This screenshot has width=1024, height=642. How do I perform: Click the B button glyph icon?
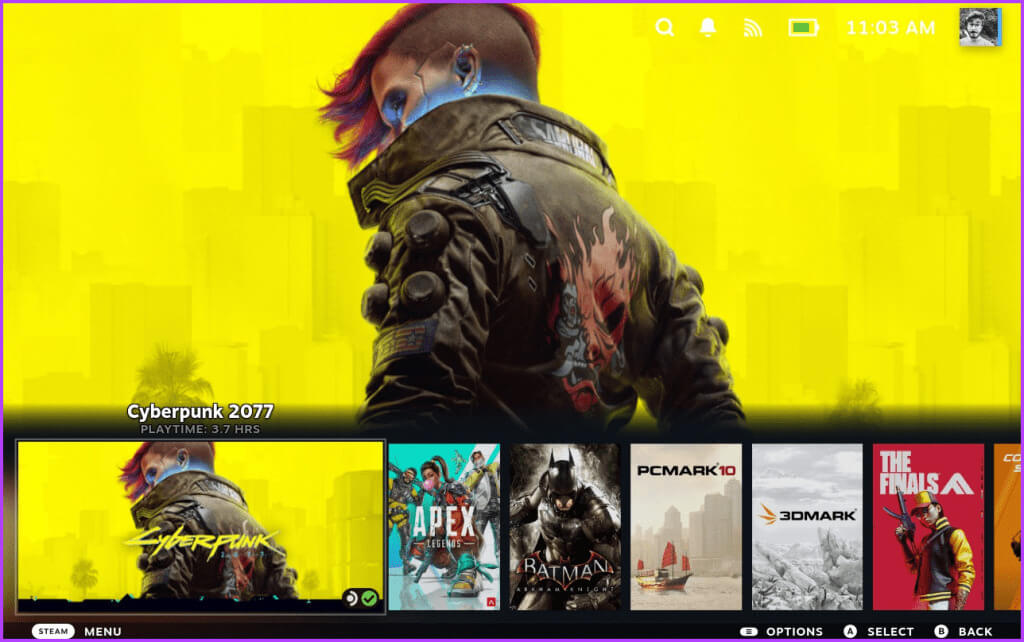pos(941,632)
